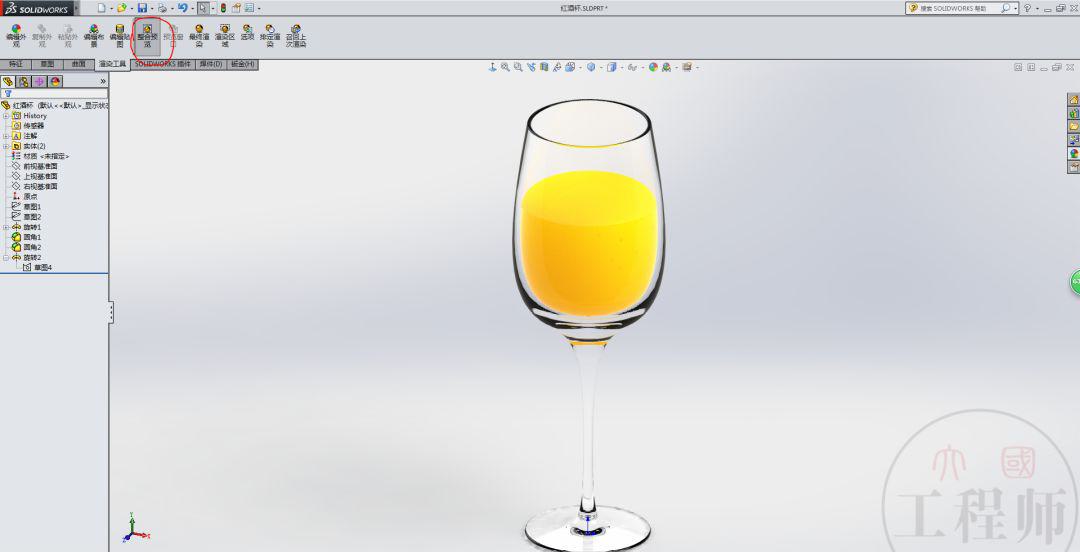Click the Undo arrow icon
1080x552 pixels.
[x=182, y=8]
